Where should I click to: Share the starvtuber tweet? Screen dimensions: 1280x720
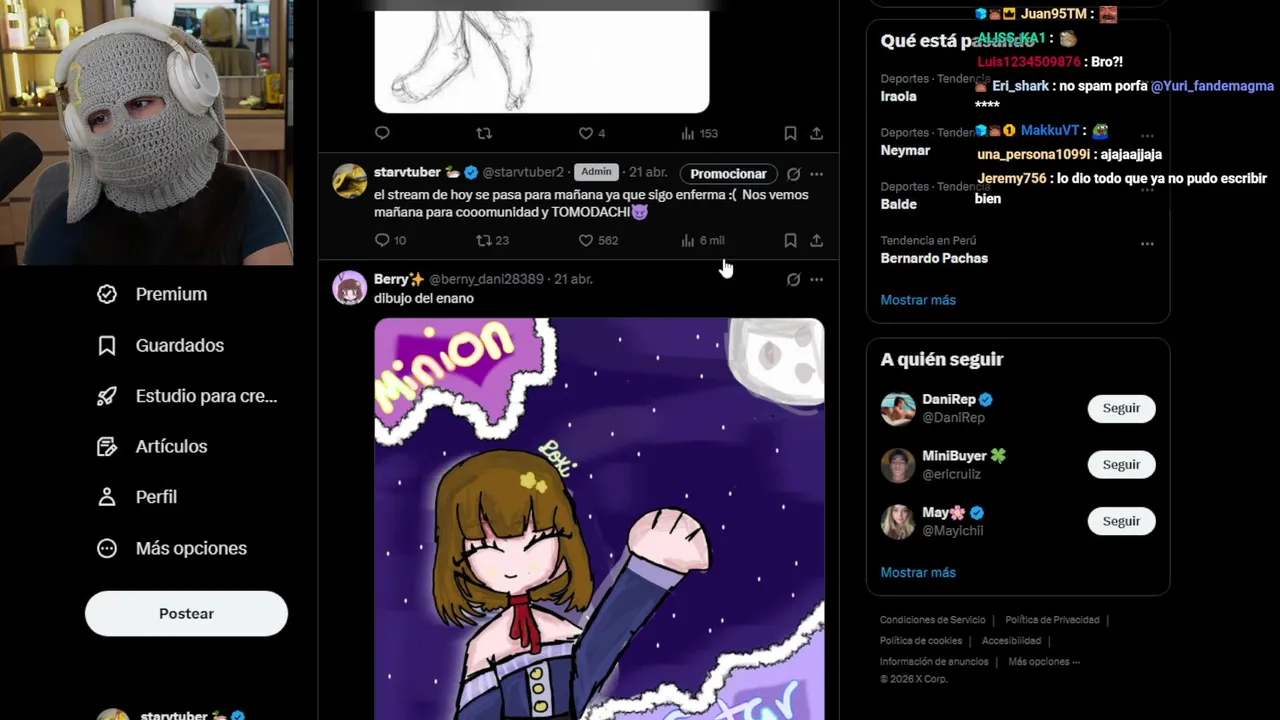[816, 241]
